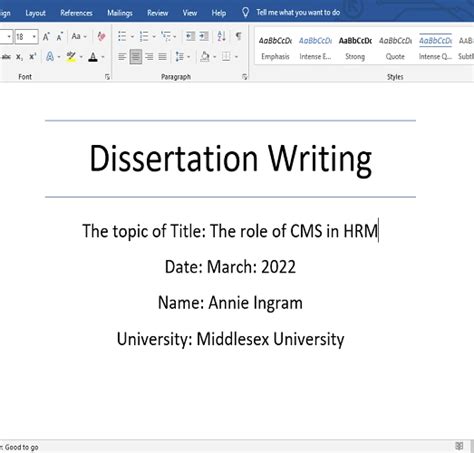Open the Layout tab

click(35, 13)
